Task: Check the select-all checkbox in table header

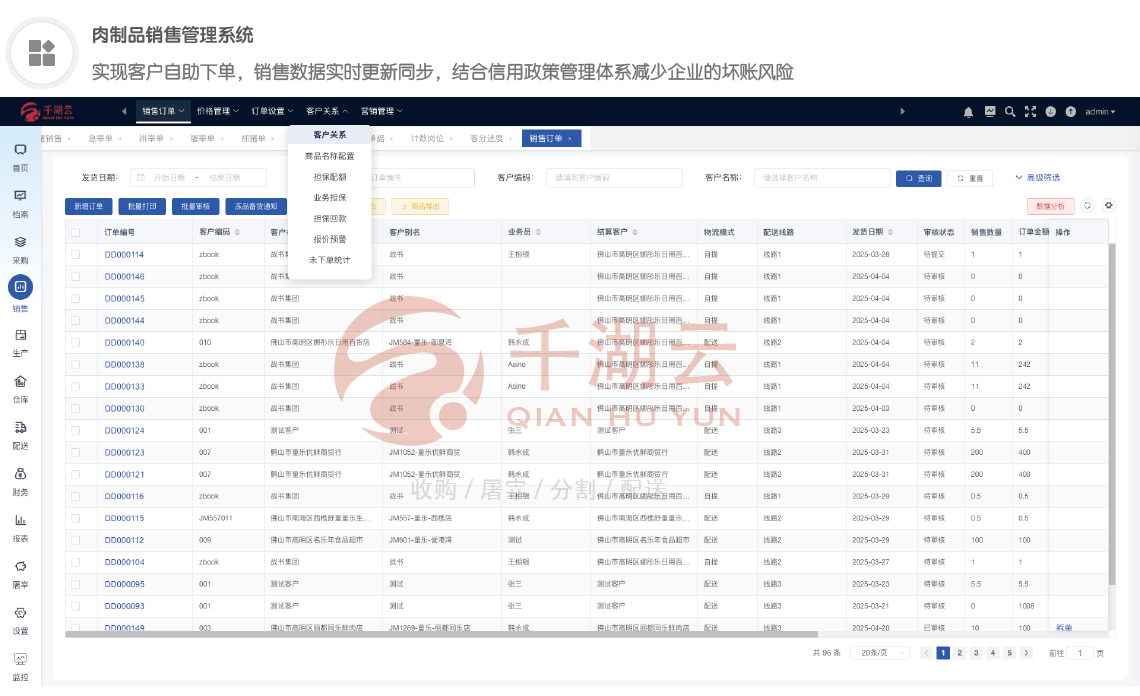Action: 75,232
